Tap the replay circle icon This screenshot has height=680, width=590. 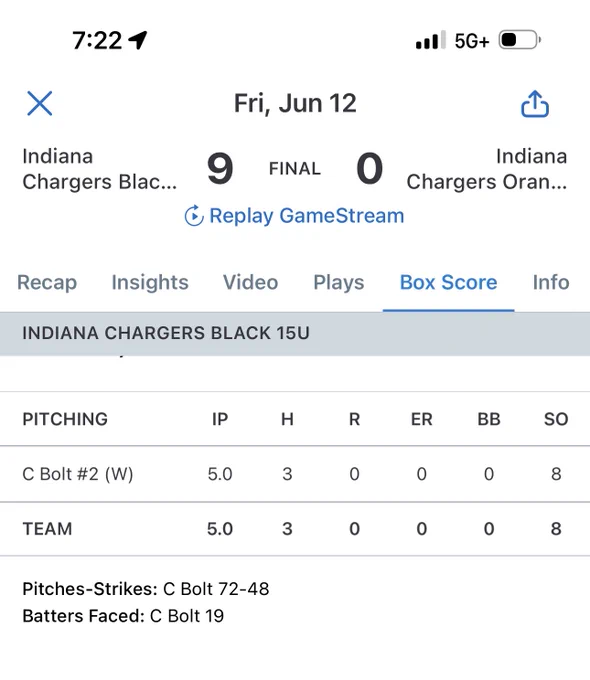194,216
